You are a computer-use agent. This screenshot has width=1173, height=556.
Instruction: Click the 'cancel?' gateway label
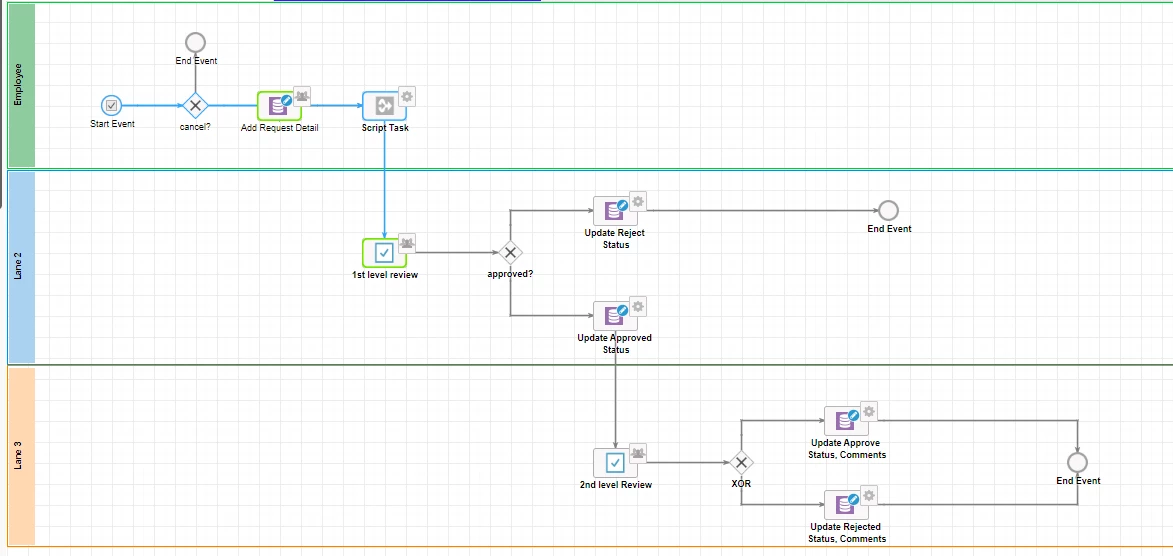(x=195, y=126)
